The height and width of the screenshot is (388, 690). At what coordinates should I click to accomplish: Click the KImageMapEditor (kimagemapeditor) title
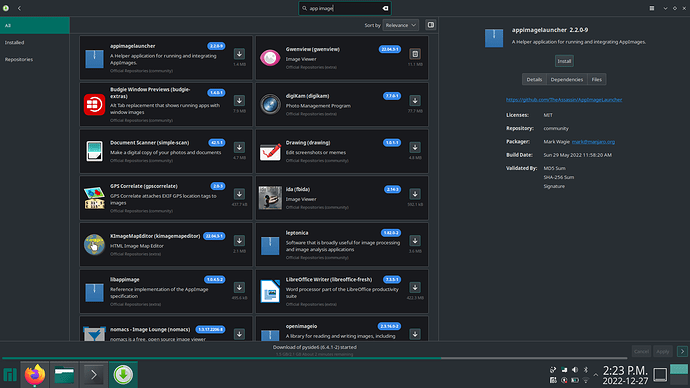[155, 236]
